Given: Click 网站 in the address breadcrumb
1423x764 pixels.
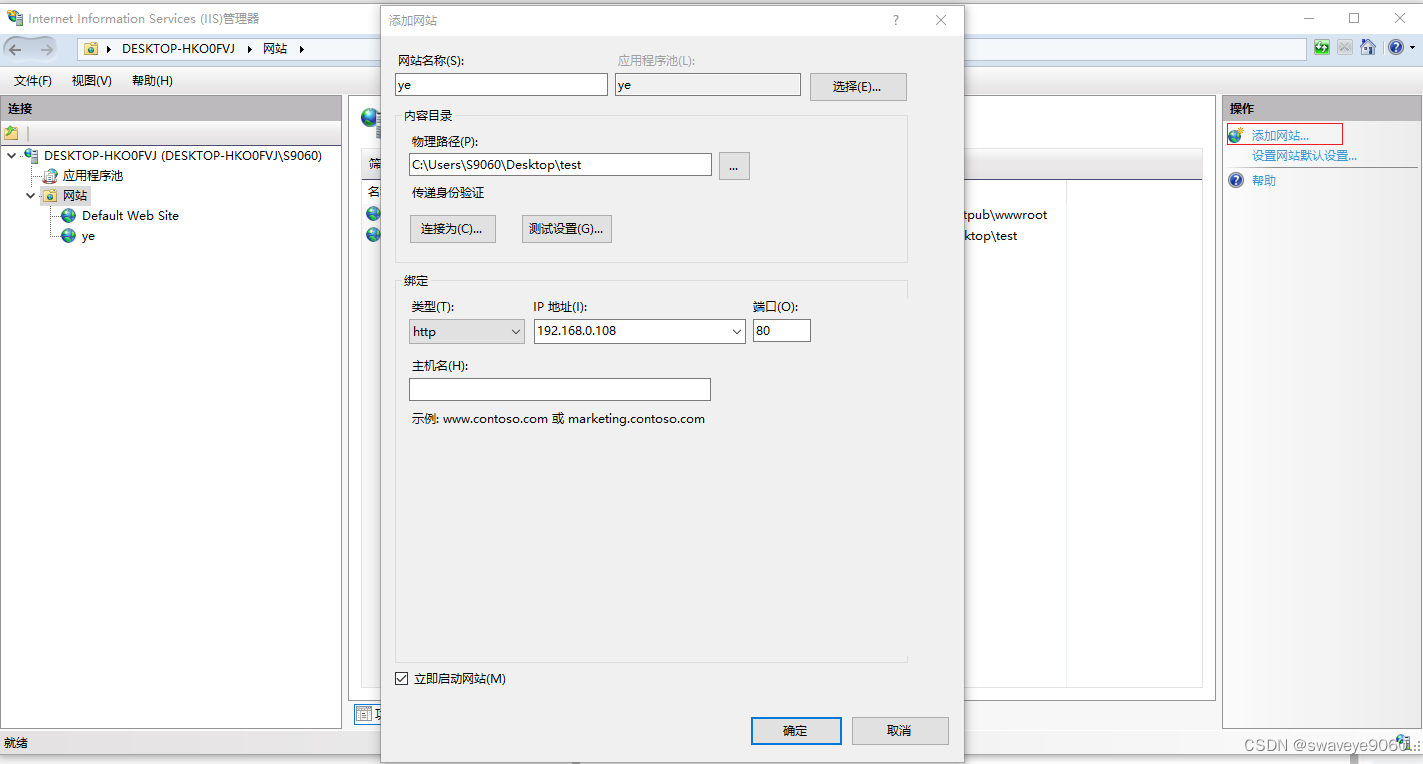Looking at the screenshot, I should 275,48.
